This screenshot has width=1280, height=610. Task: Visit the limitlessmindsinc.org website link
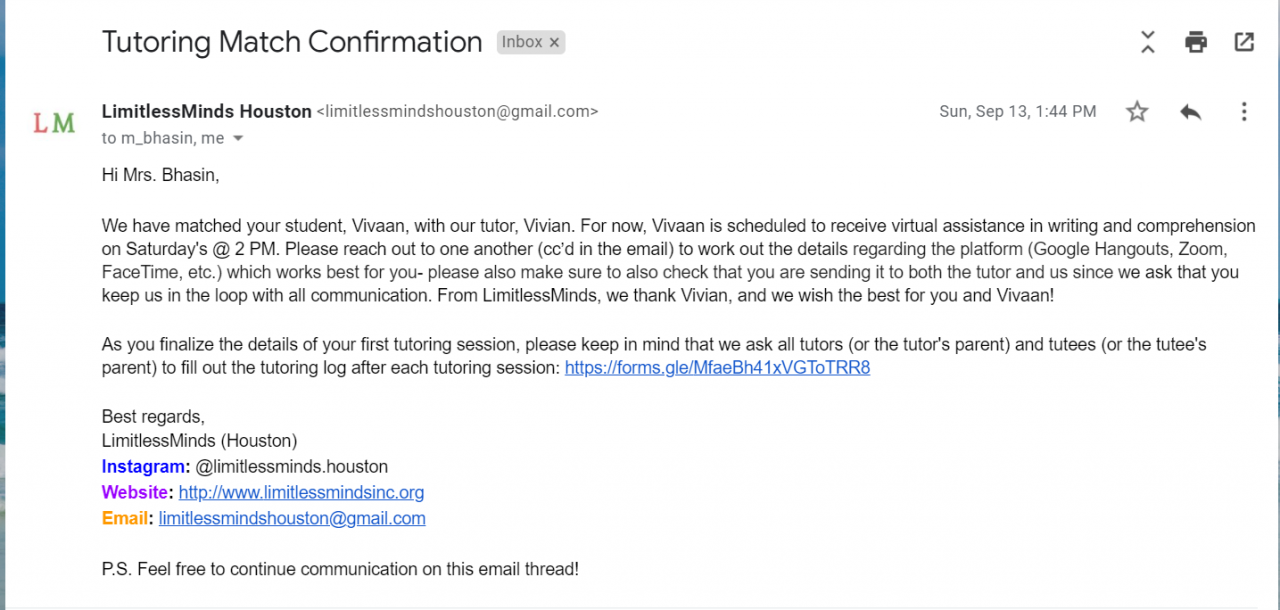pos(301,492)
